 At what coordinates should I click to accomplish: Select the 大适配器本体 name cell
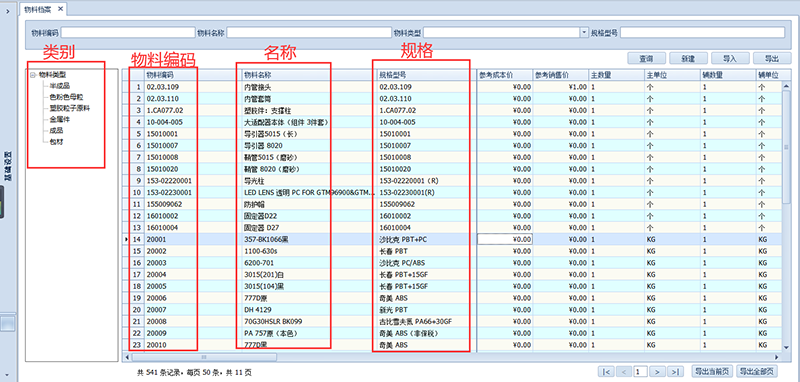(x=309, y=122)
